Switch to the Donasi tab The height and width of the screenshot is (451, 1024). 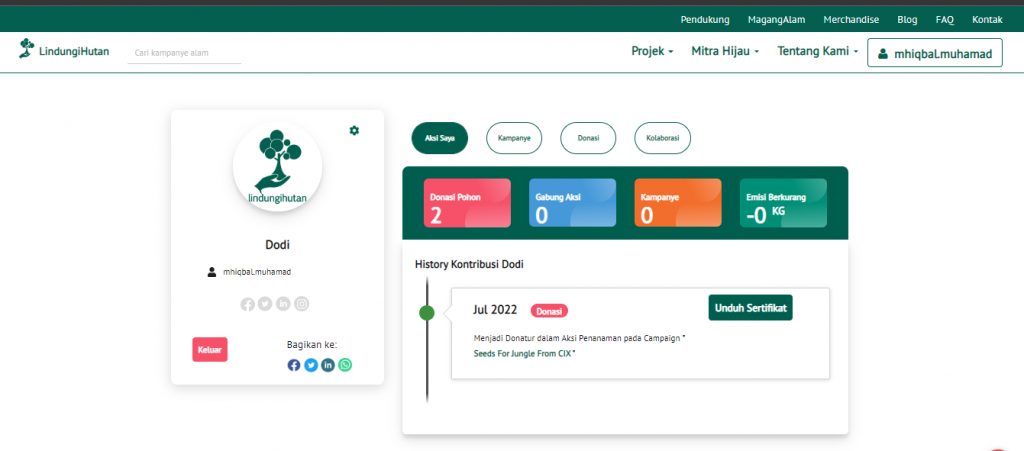point(588,138)
